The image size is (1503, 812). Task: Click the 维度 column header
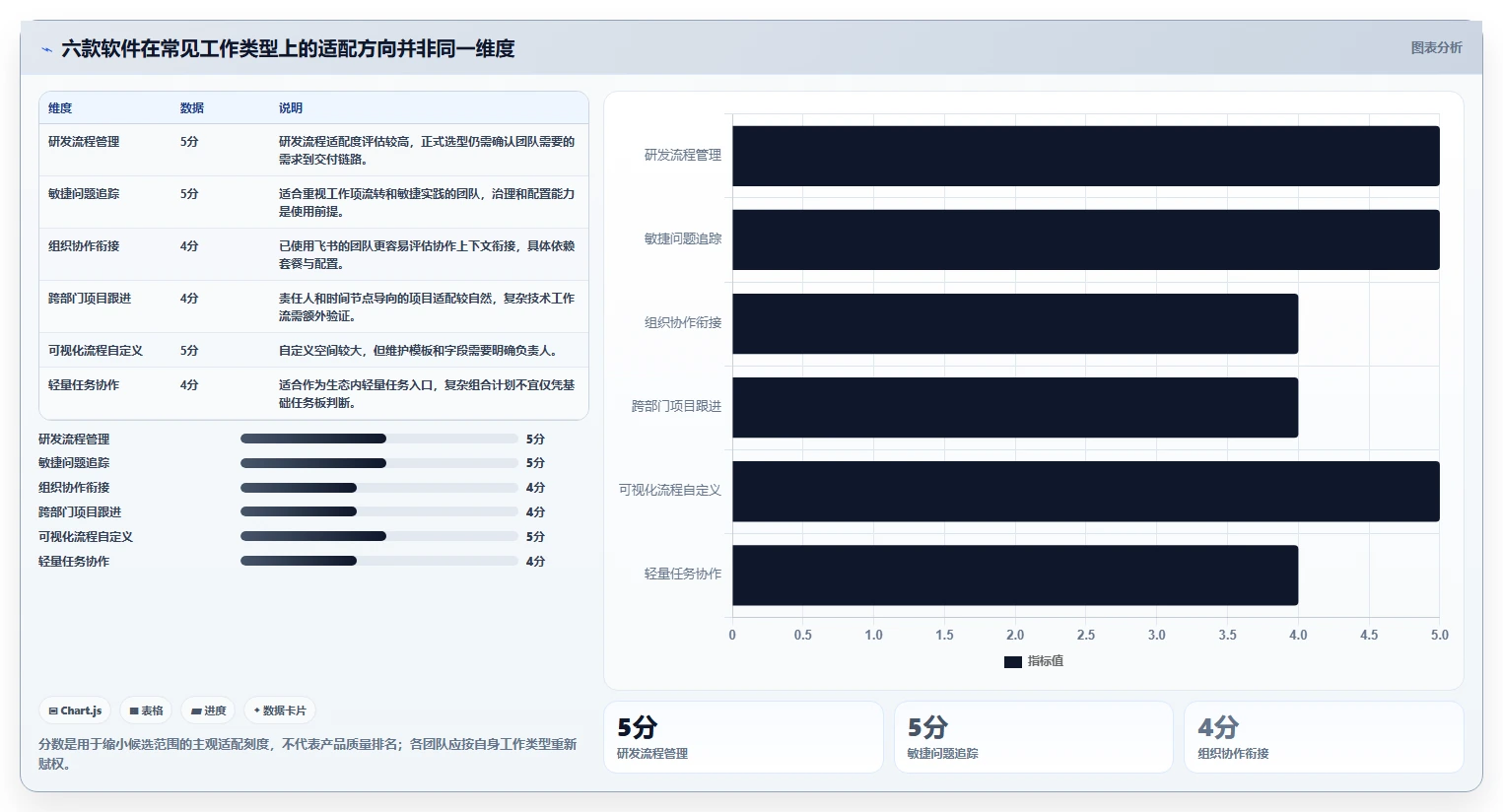point(60,108)
